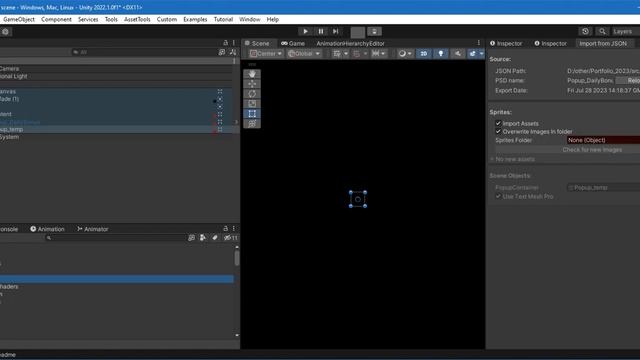Toggle the Import Assets checkbox
The height and width of the screenshot is (360, 640).
(x=498, y=123)
